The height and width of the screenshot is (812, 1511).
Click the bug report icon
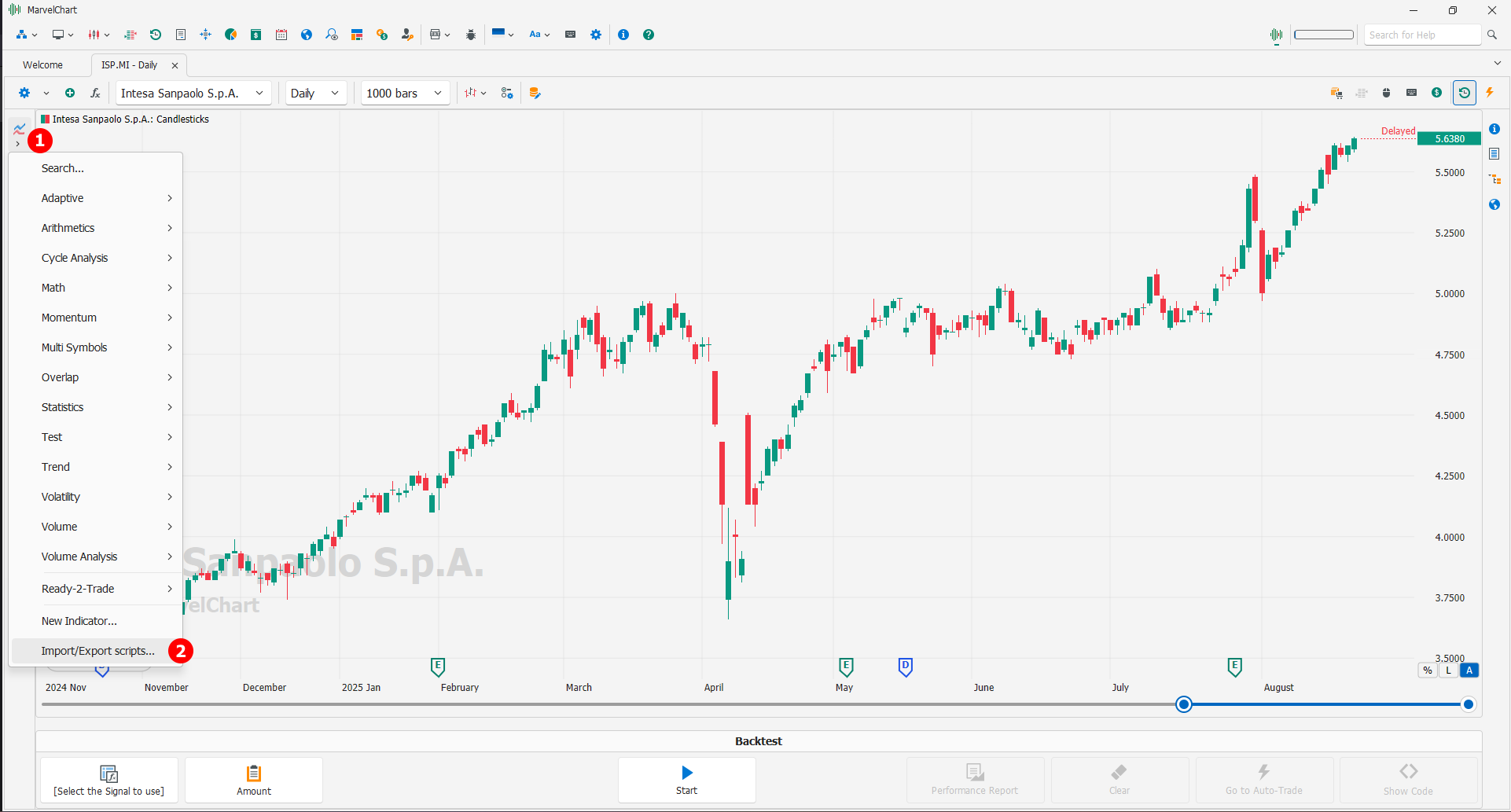coord(471,35)
